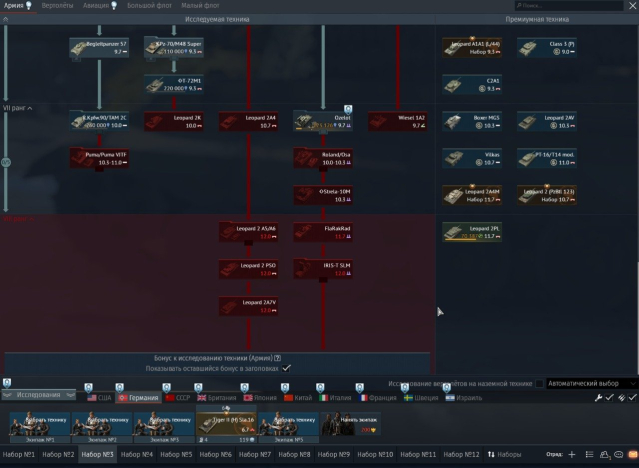
Task: Select the Tiger II (H) Sla.16 crew slot
Action: coord(226,425)
